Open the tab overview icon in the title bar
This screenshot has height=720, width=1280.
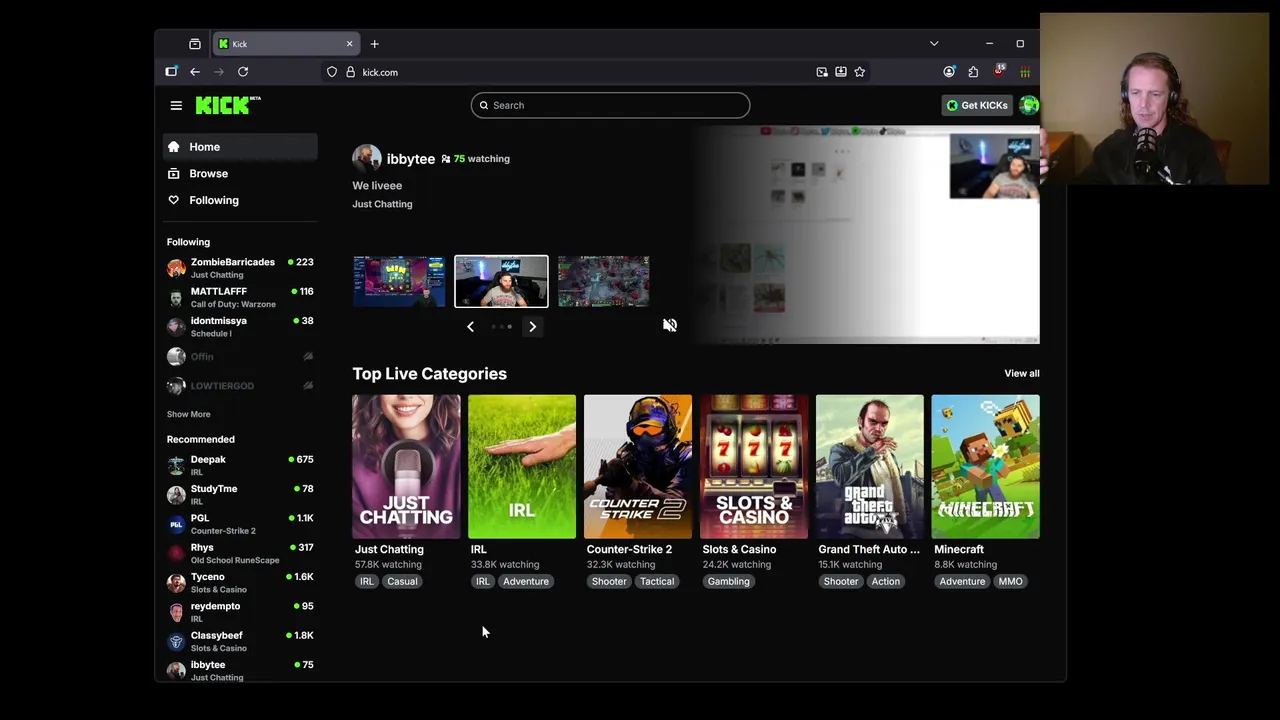pyautogui.click(x=195, y=44)
